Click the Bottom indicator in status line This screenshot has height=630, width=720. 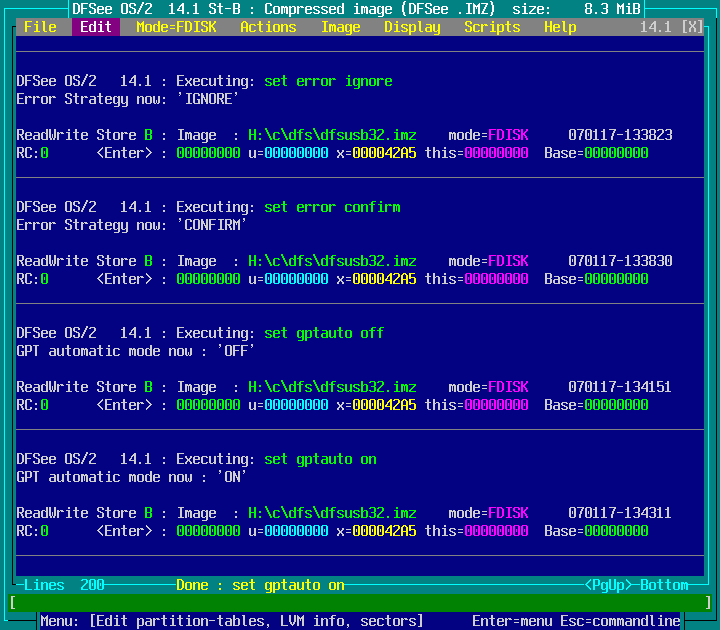point(664,585)
